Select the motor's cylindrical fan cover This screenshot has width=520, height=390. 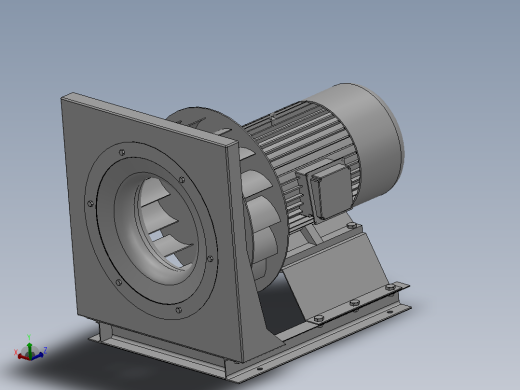[370, 140]
